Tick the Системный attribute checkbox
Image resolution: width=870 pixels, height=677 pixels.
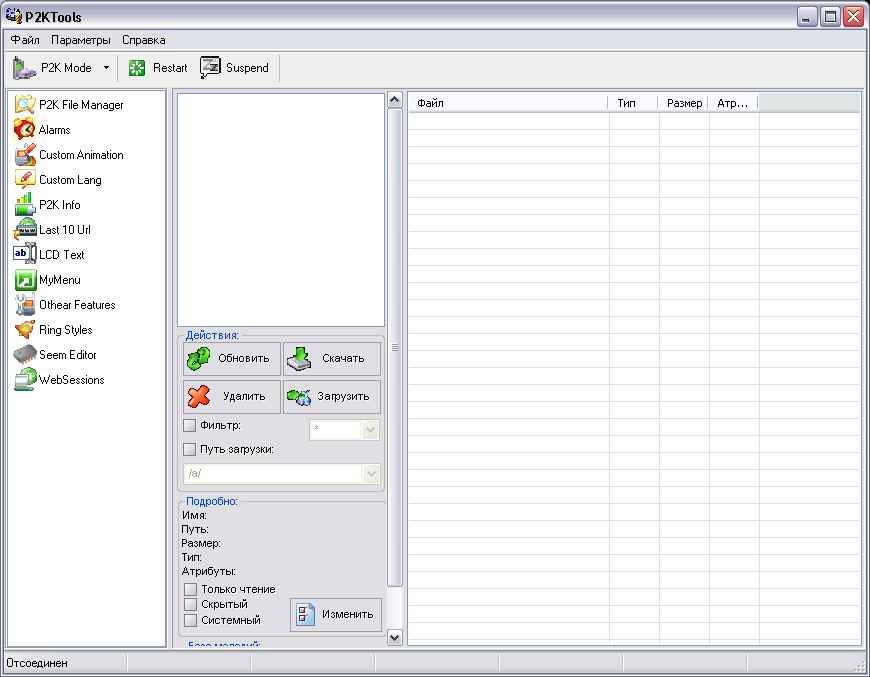click(x=190, y=620)
